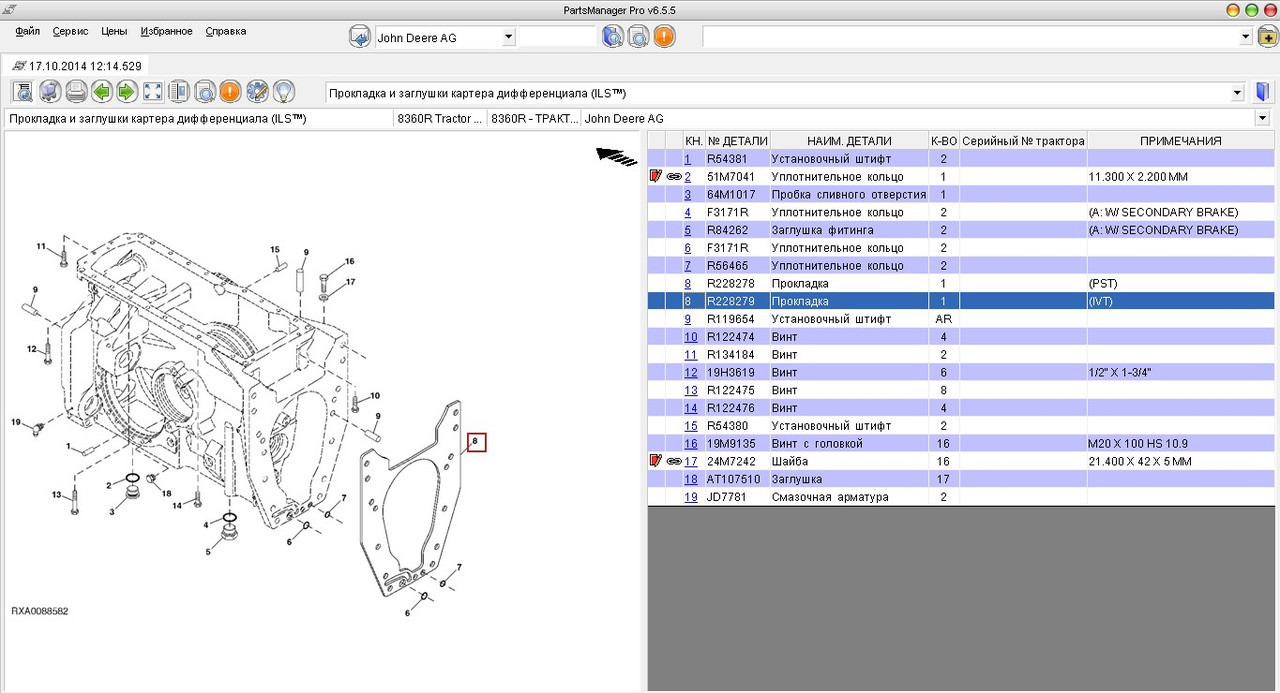Click the 8360R Tractor breadcrumb segment
This screenshot has width=1280, height=693.
point(440,118)
